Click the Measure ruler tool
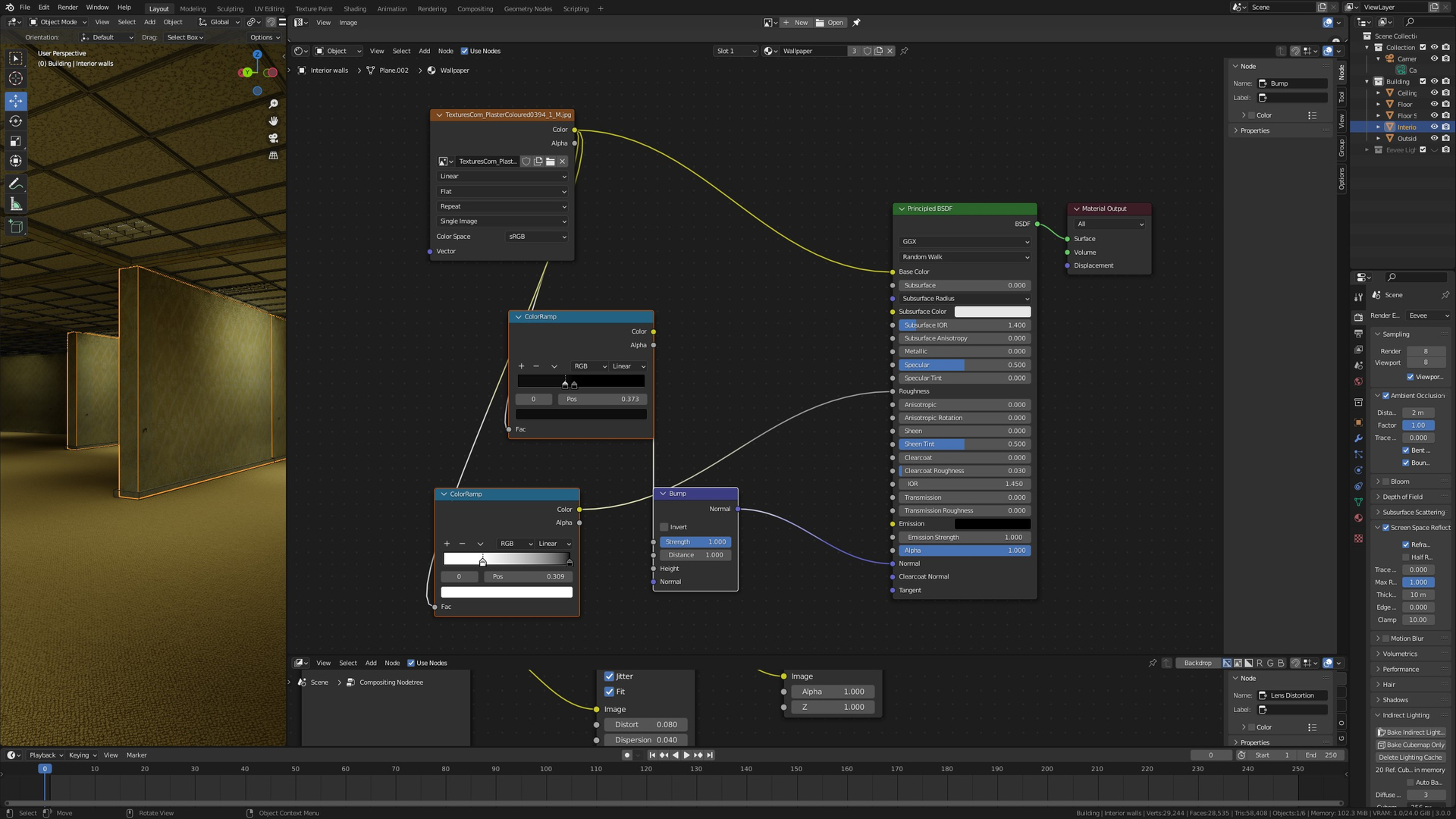This screenshot has height=819, width=1456. [15, 204]
